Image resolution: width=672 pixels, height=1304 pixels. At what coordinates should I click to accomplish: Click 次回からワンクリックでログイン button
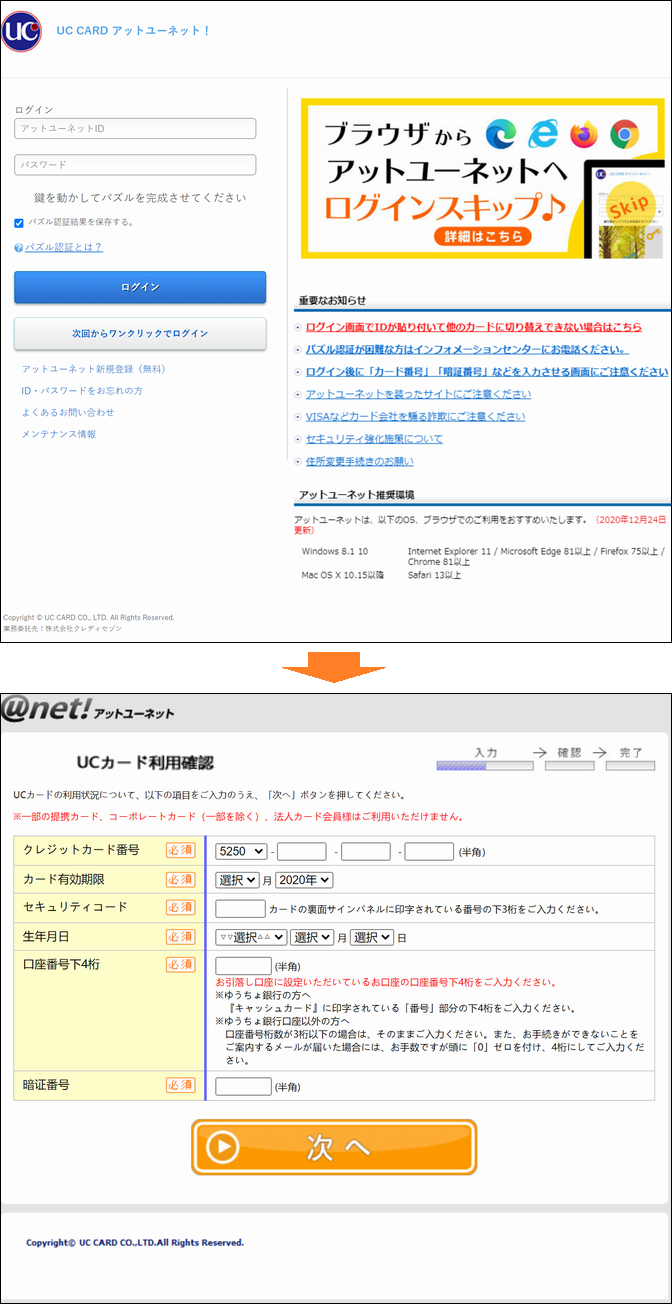140,333
